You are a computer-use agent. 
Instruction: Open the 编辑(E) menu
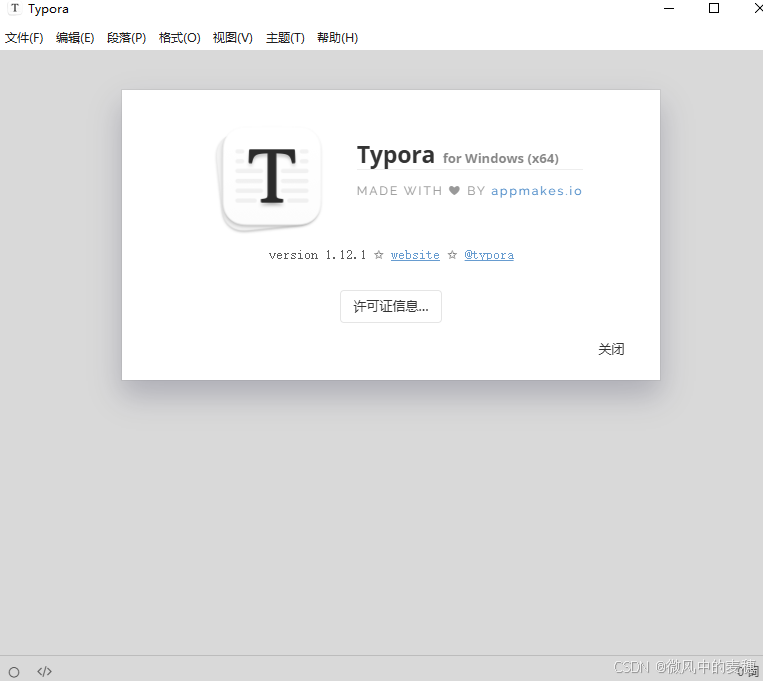coord(75,37)
